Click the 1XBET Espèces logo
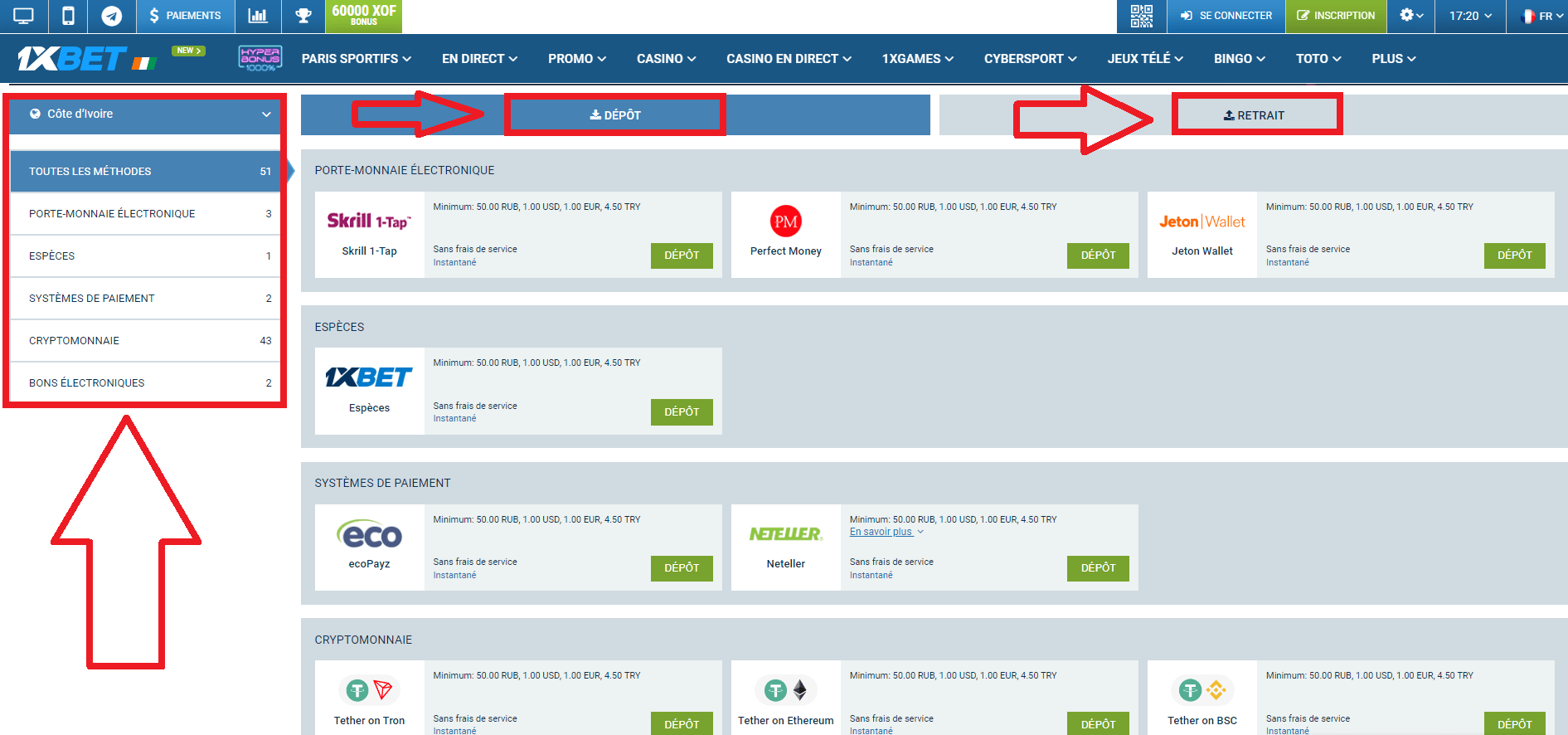This screenshot has height=735, width=1568. (x=369, y=377)
